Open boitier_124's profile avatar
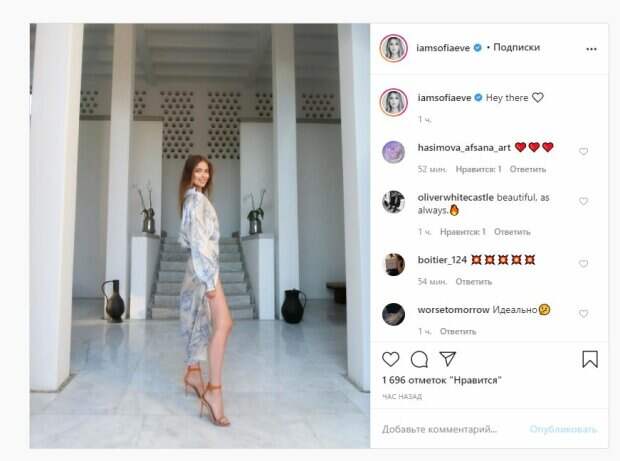The width and height of the screenshot is (620, 461). point(394,264)
